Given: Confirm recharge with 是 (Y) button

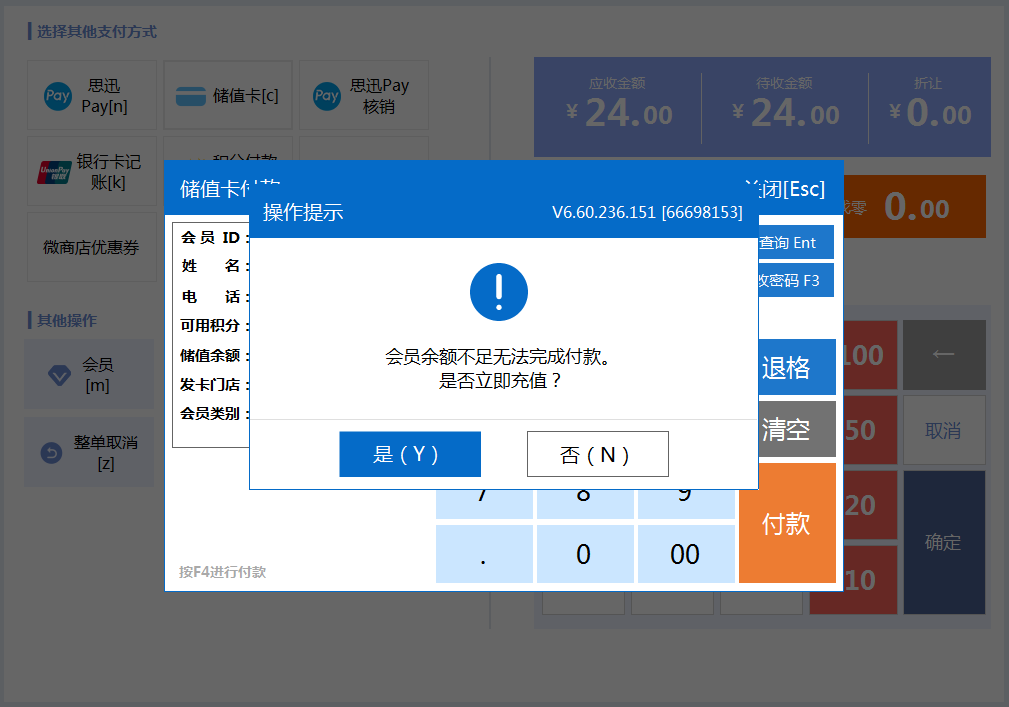Looking at the screenshot, I should tap(410, 454).
